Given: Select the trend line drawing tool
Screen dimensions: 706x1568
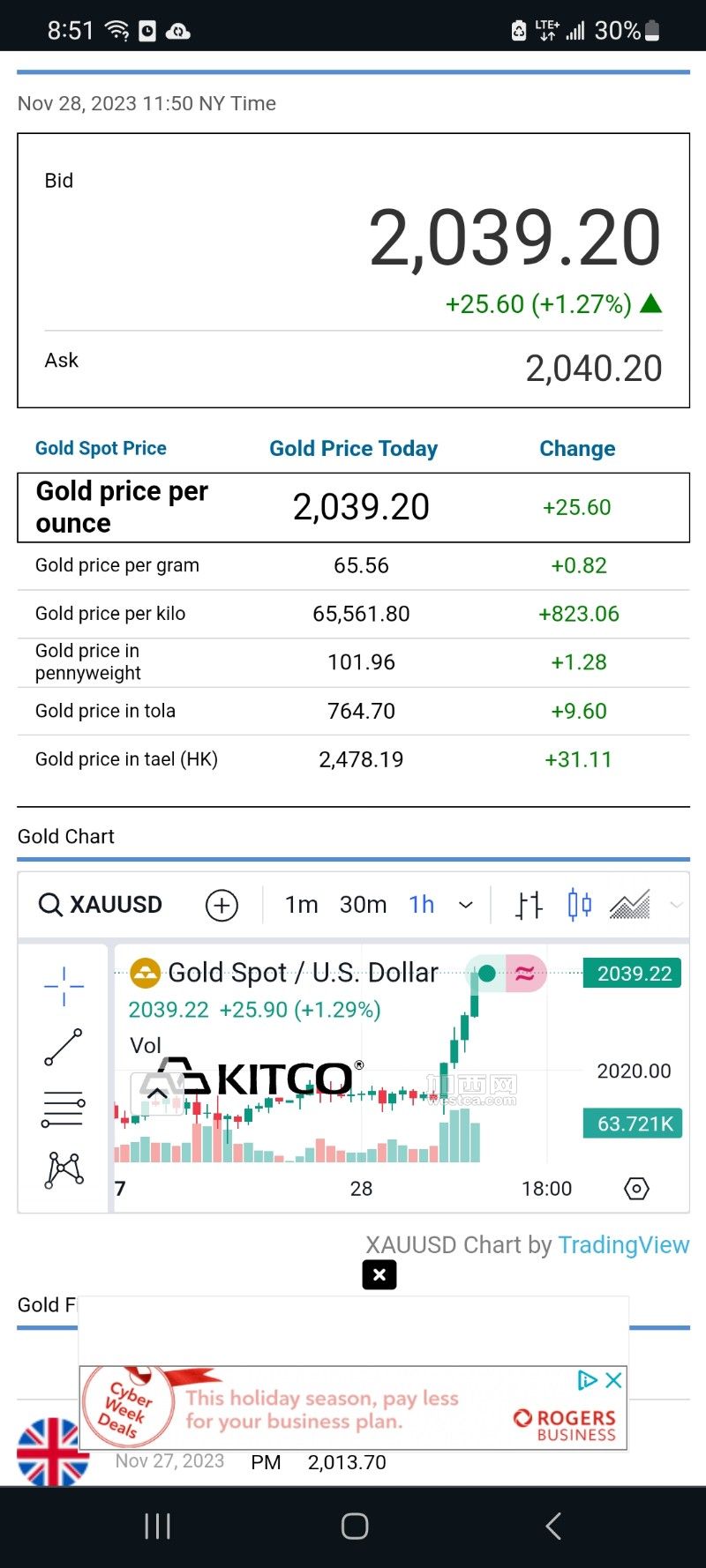Looking at the screenshot, I should point(64,1047).
